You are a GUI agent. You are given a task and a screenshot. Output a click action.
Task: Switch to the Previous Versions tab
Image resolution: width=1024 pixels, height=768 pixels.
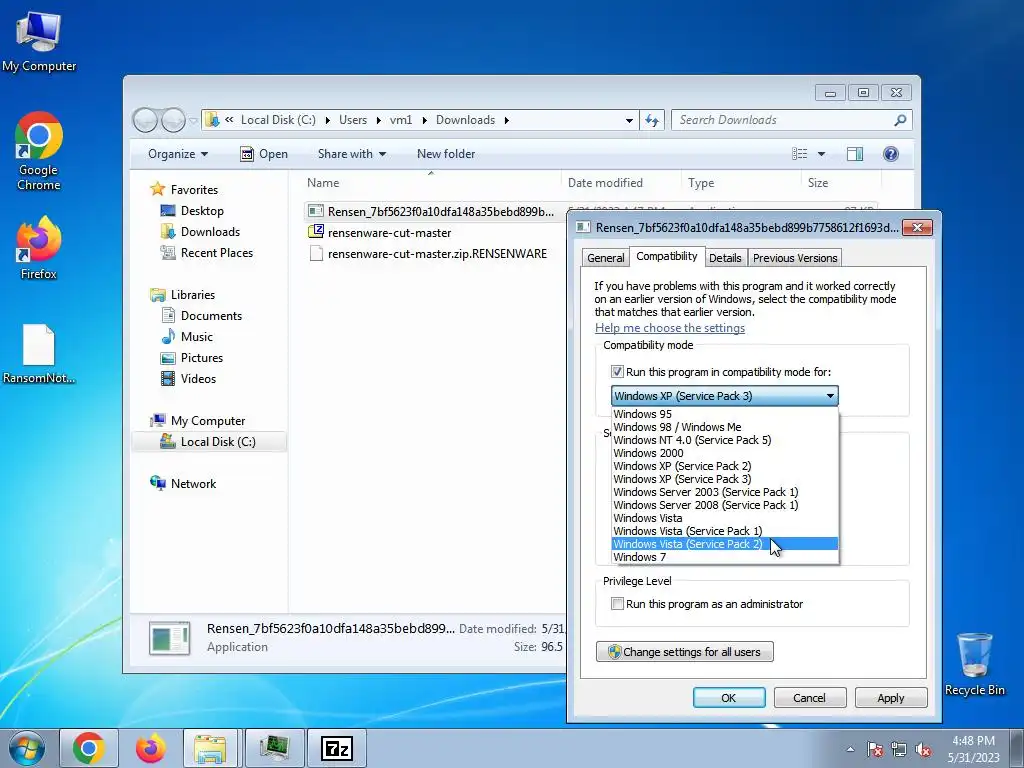[x=795, y=258]
